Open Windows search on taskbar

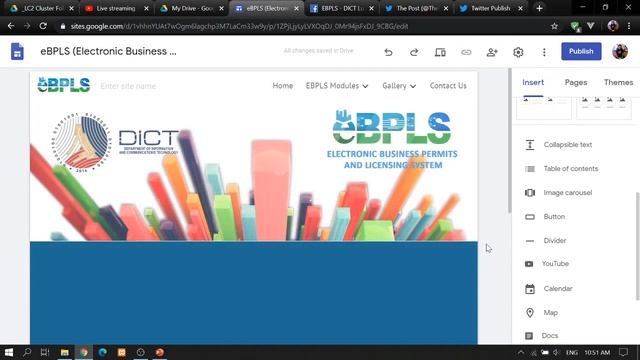[27, 352]
